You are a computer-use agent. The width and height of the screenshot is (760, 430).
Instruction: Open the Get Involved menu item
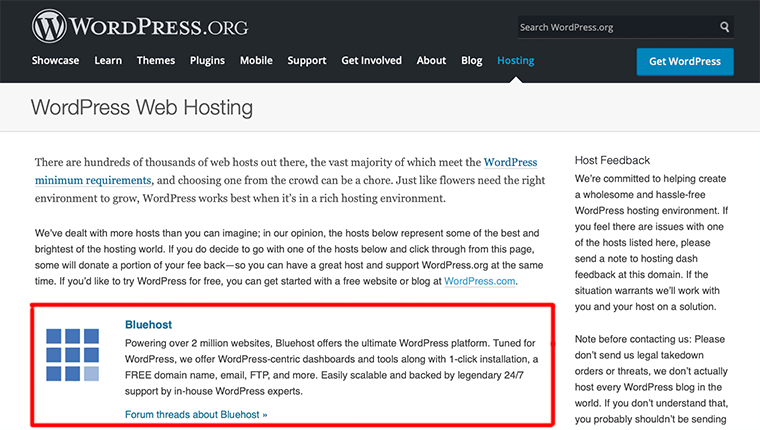(372, 61)
